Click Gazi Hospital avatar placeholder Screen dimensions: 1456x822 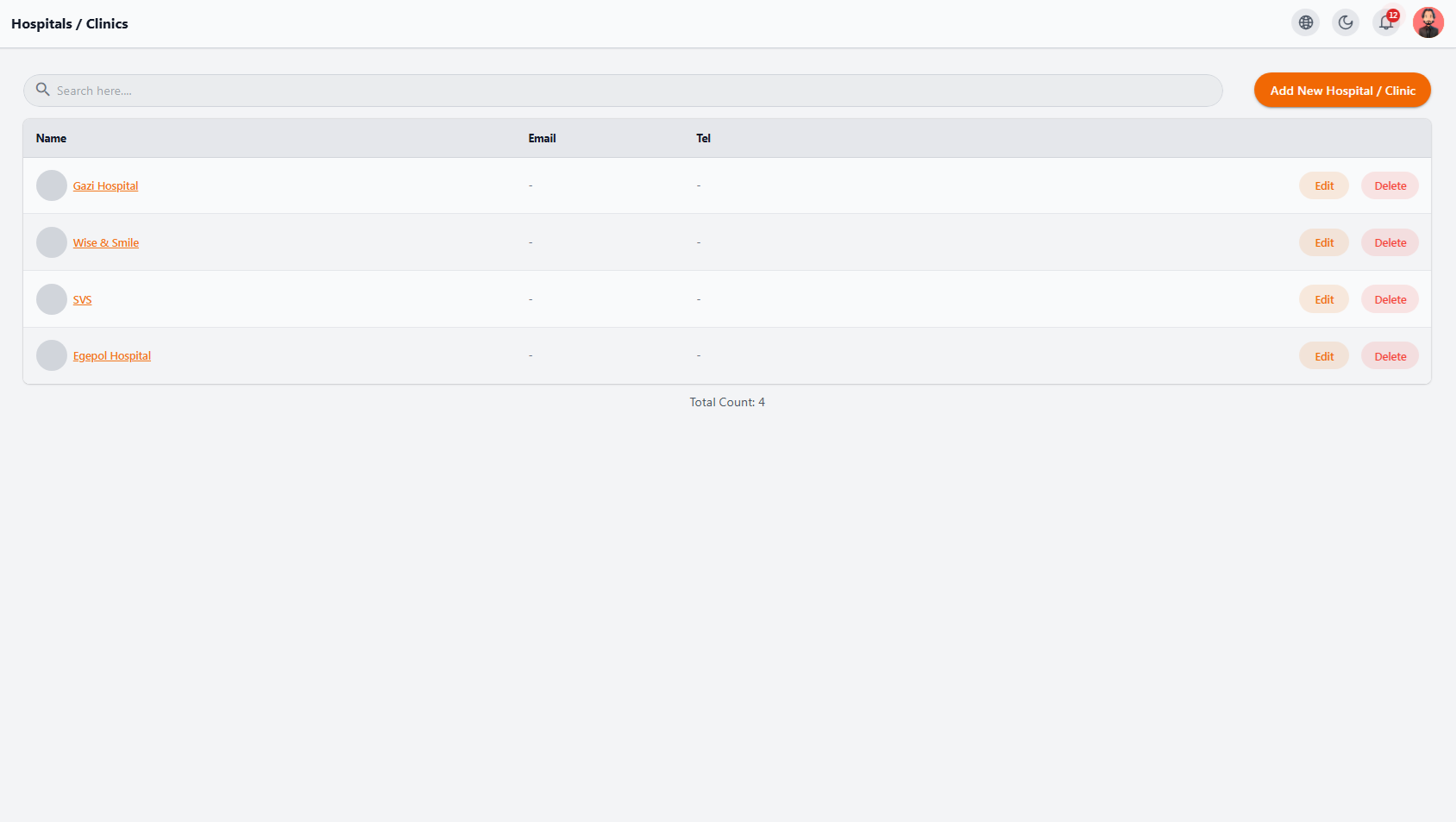point(52,185)
